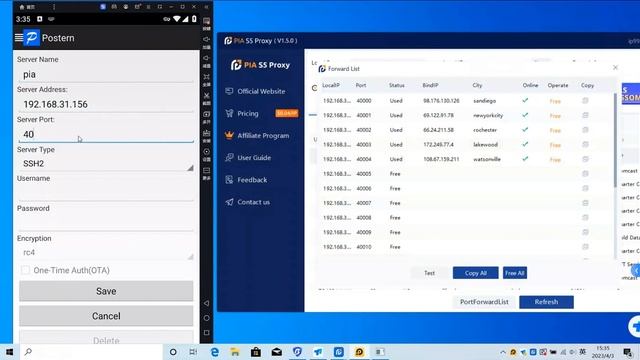Close the Forward List dialog
This screenshot has height=360, width=640.
615,67
